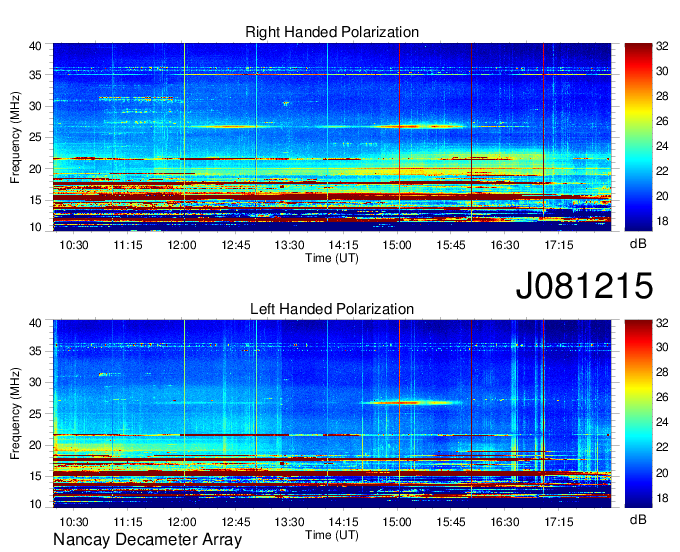Click the "Nancay Decameter Array" caption
680x552 pixels.
coord(147,540)
